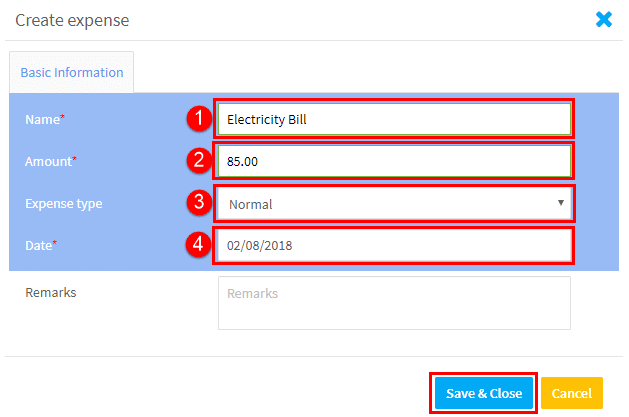Open the Date field showing 02/08/2018
This screenshot has width=629, height=417.
point(394,245)
